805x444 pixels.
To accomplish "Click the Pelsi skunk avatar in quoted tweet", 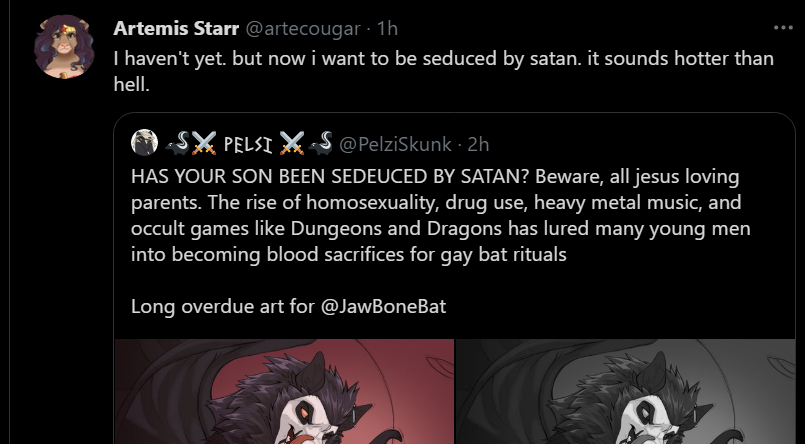I will coord(144,143).
